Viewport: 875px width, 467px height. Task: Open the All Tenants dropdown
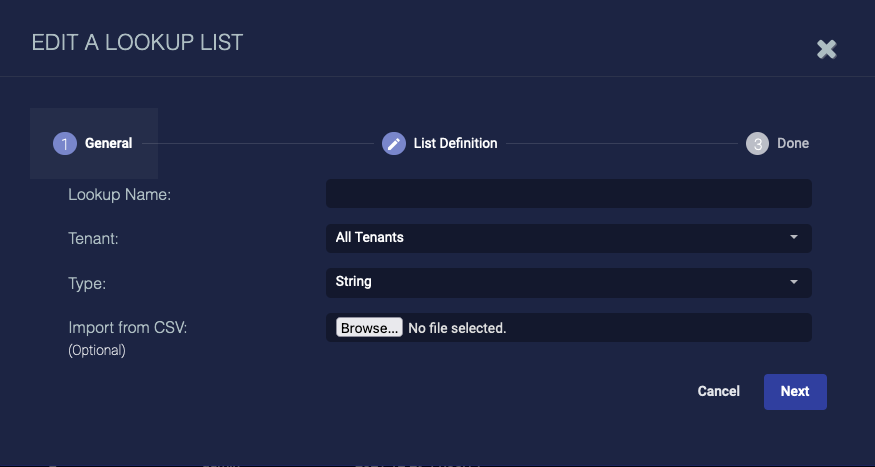point(560,238)
